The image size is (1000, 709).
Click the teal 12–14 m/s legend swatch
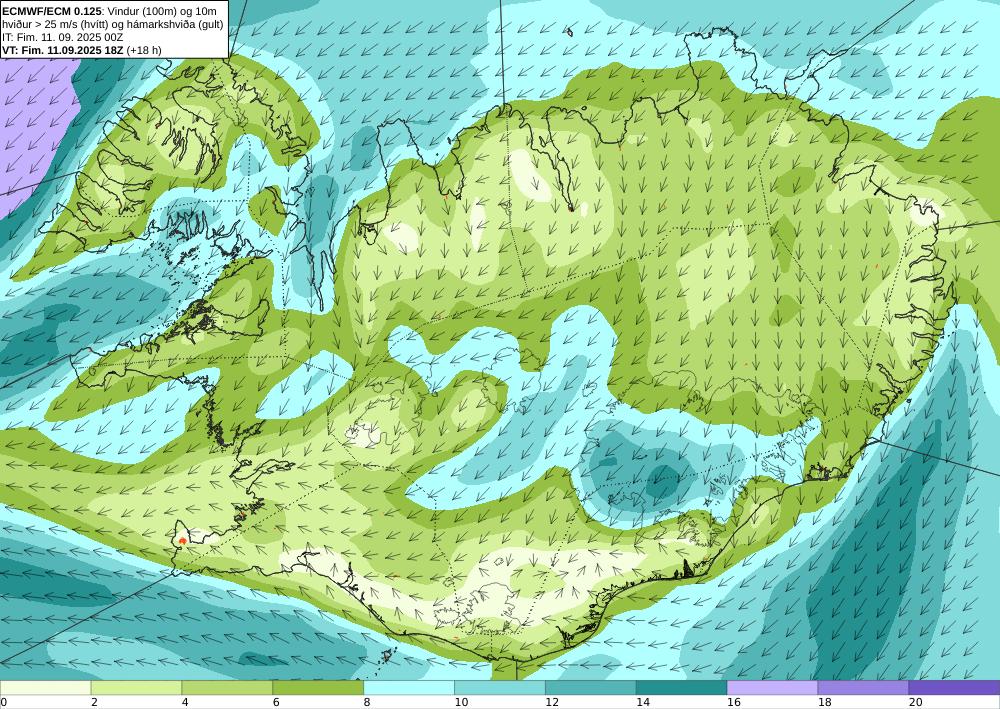click(x=591, y=687)
